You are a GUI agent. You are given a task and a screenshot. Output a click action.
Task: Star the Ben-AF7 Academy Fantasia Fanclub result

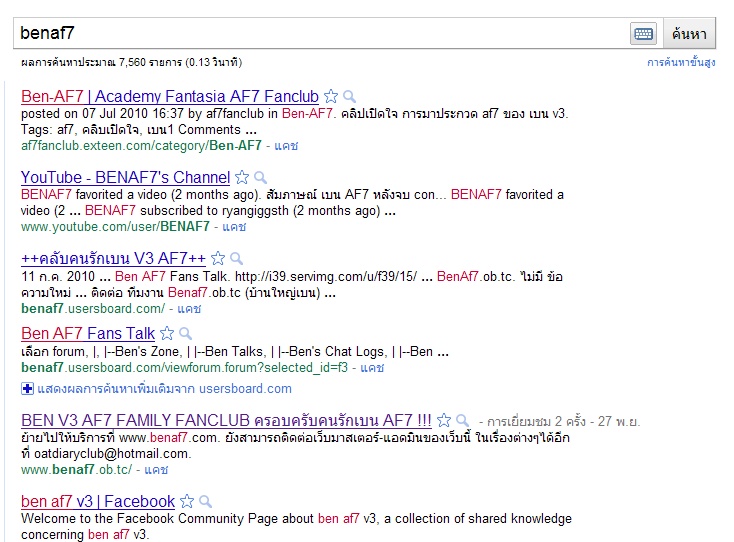point(331,96)
